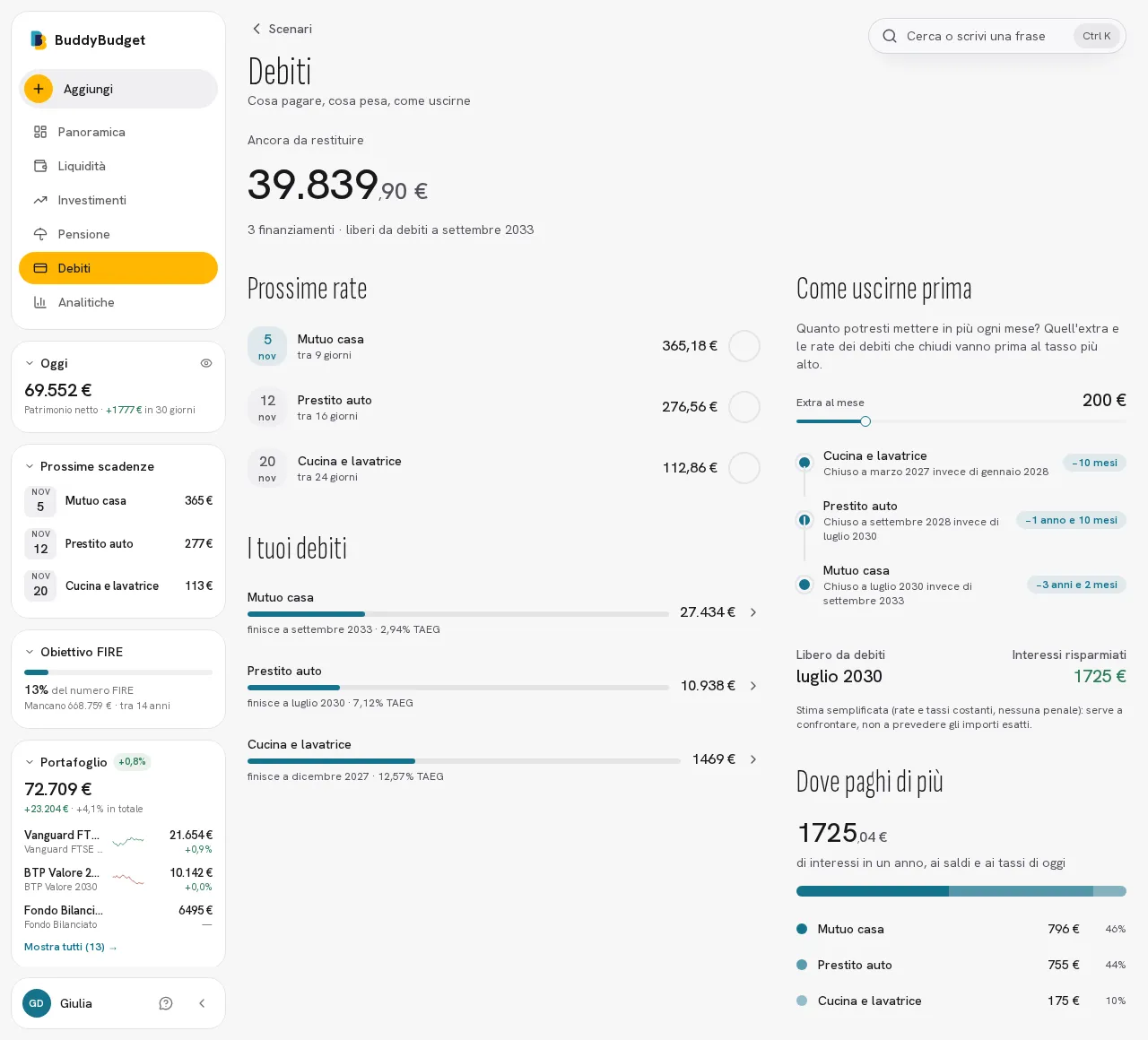Click the yellow plus Aggiungi icon
The width and height of the screenshot is (1148, 1040).
tap(39, 89)
